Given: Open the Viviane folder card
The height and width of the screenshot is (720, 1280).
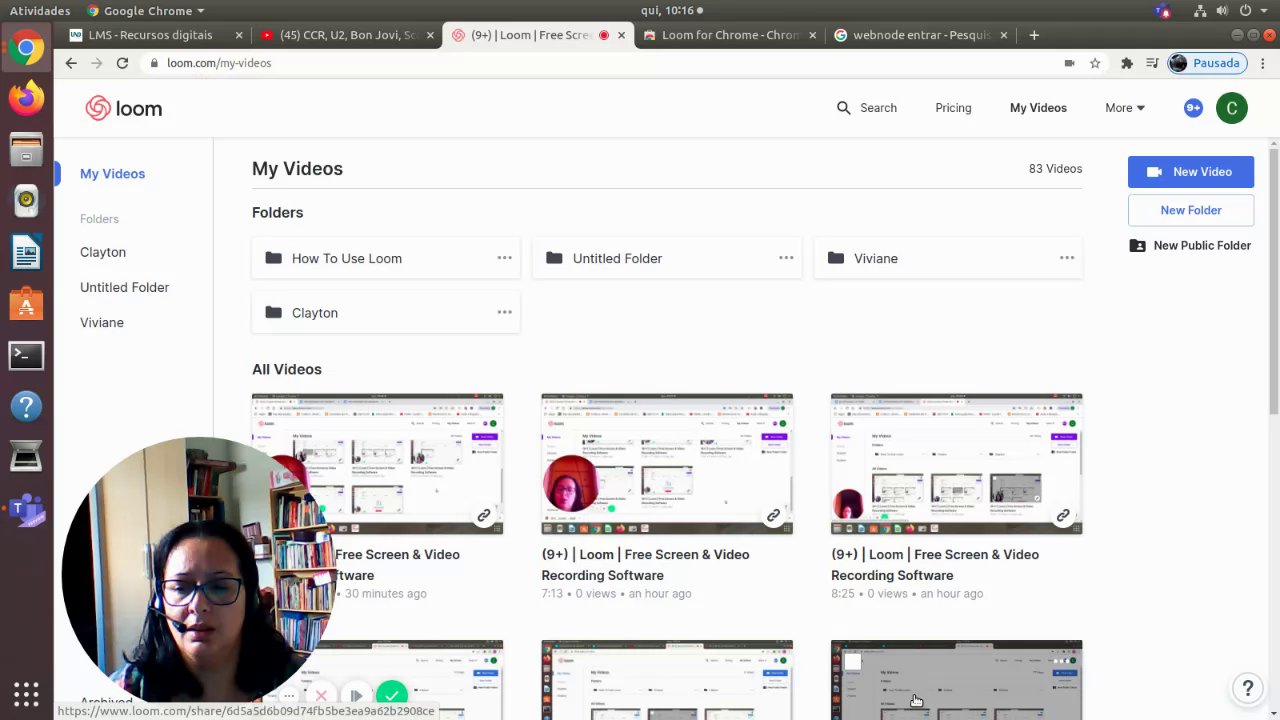Looking at the screenshot, I should click(x=948, y=258).
